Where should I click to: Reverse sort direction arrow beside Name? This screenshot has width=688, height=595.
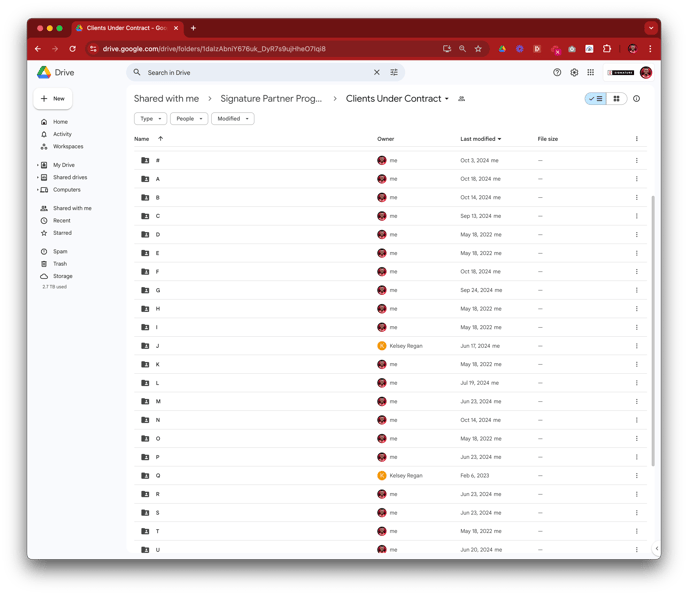coord(160,139)
